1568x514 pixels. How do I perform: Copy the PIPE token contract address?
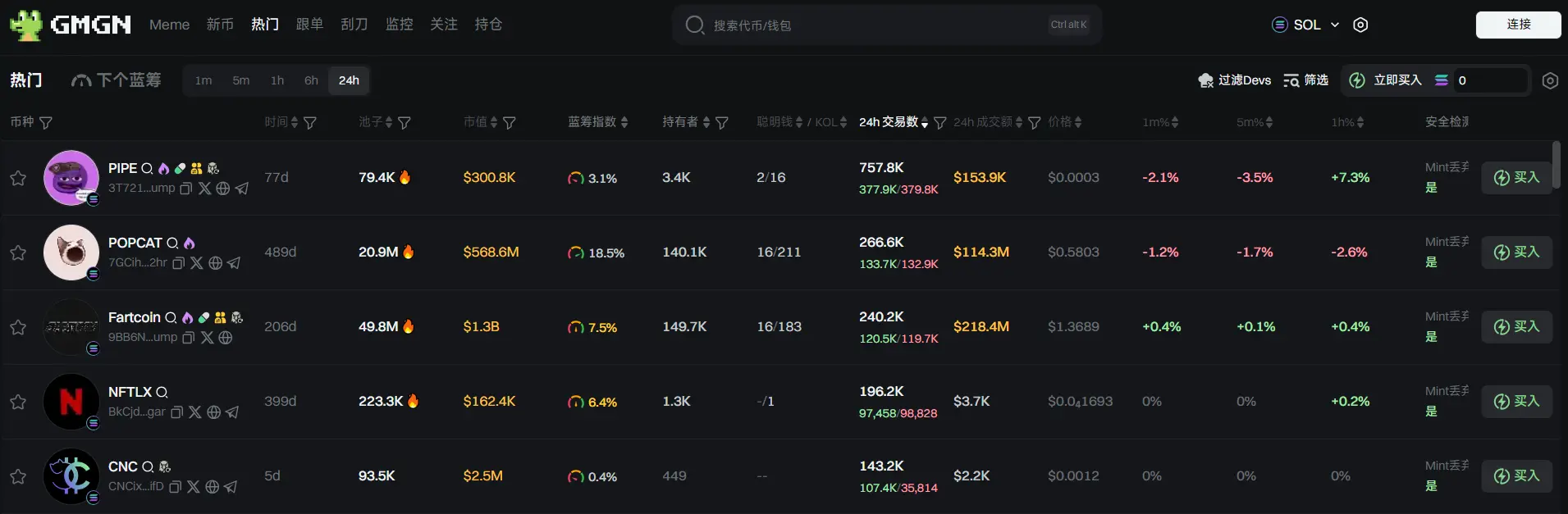point(186,189)
